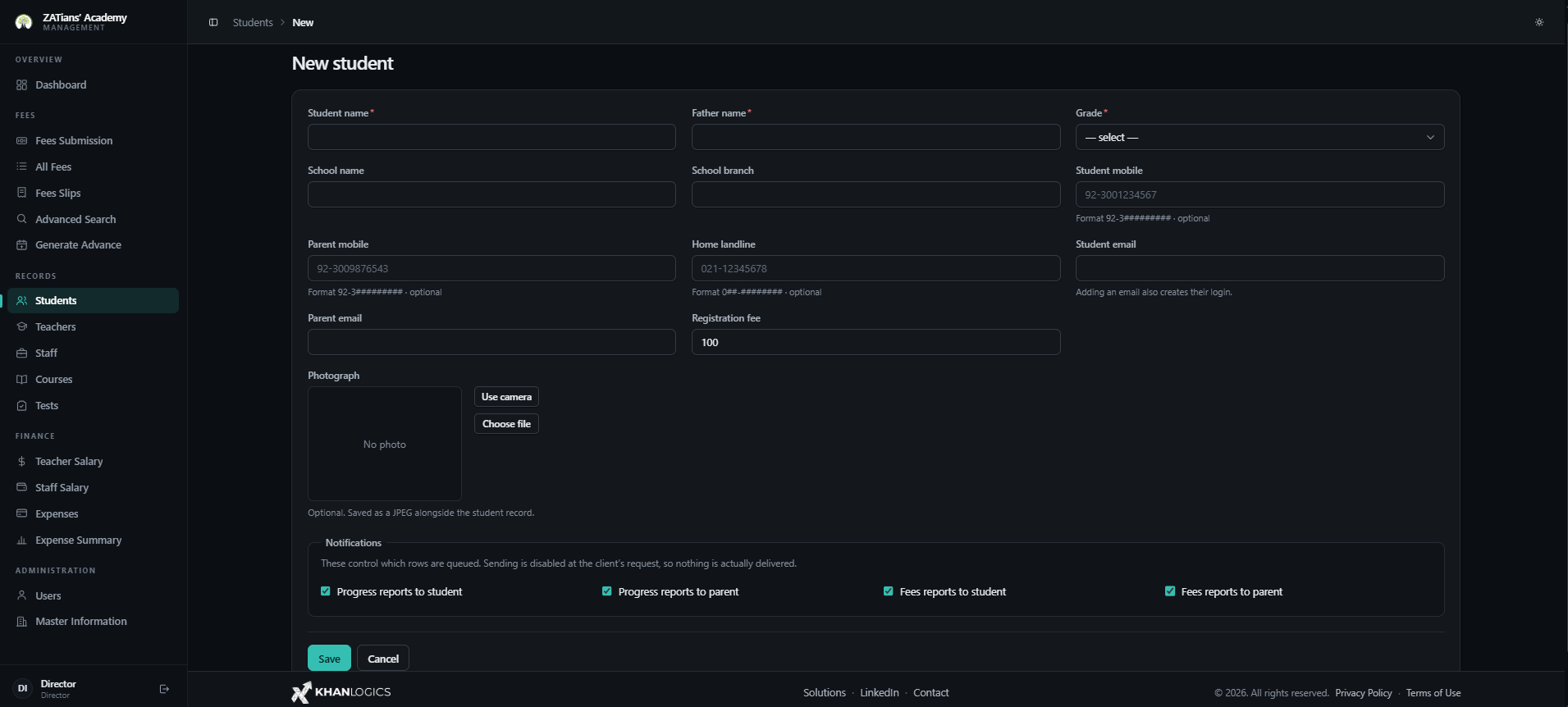Click the ZATians' Academy logo icon
This screenshot has height=707, width=1568.
click(x=24, y=22)
